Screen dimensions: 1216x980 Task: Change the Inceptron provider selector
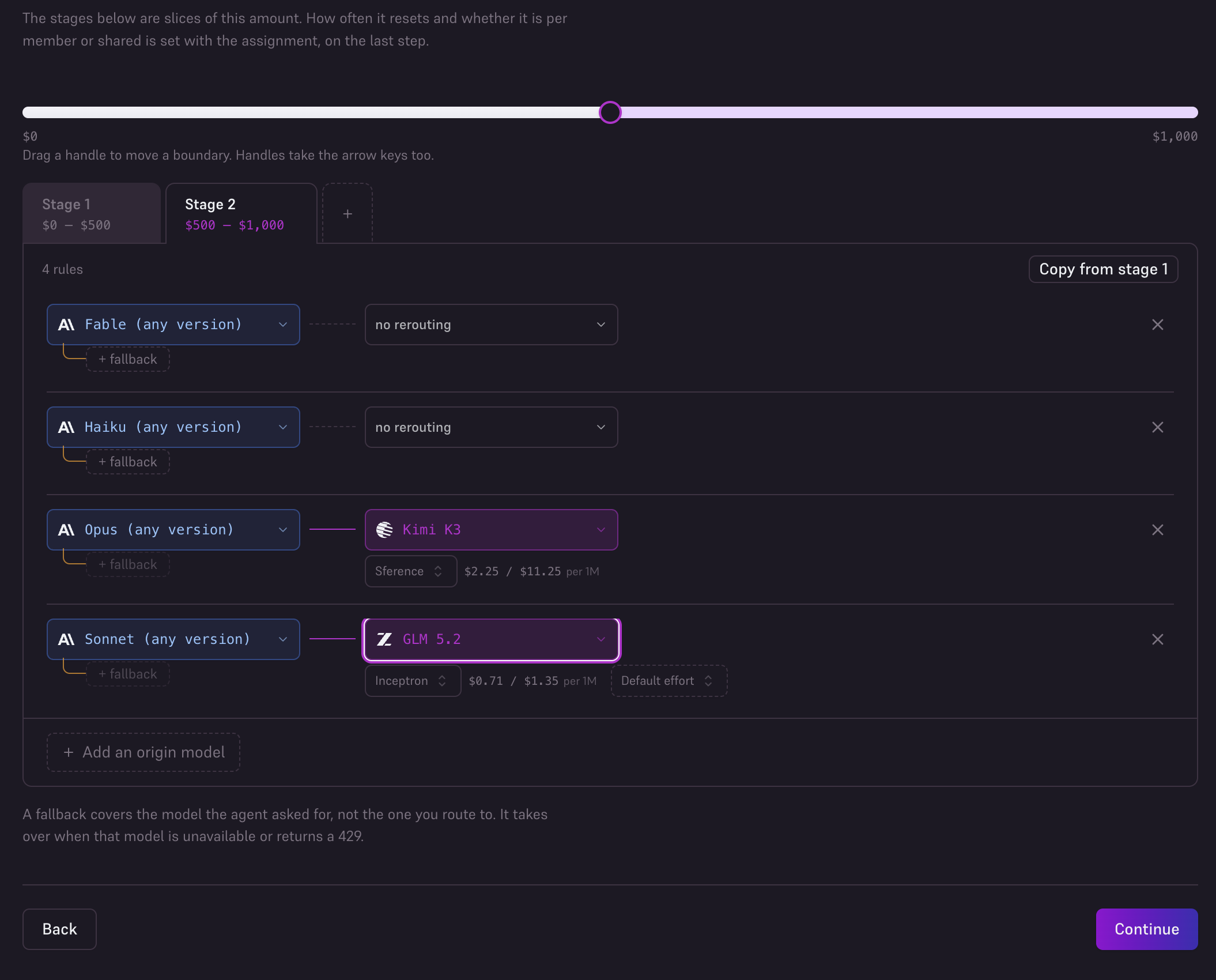tap(413, 681)
